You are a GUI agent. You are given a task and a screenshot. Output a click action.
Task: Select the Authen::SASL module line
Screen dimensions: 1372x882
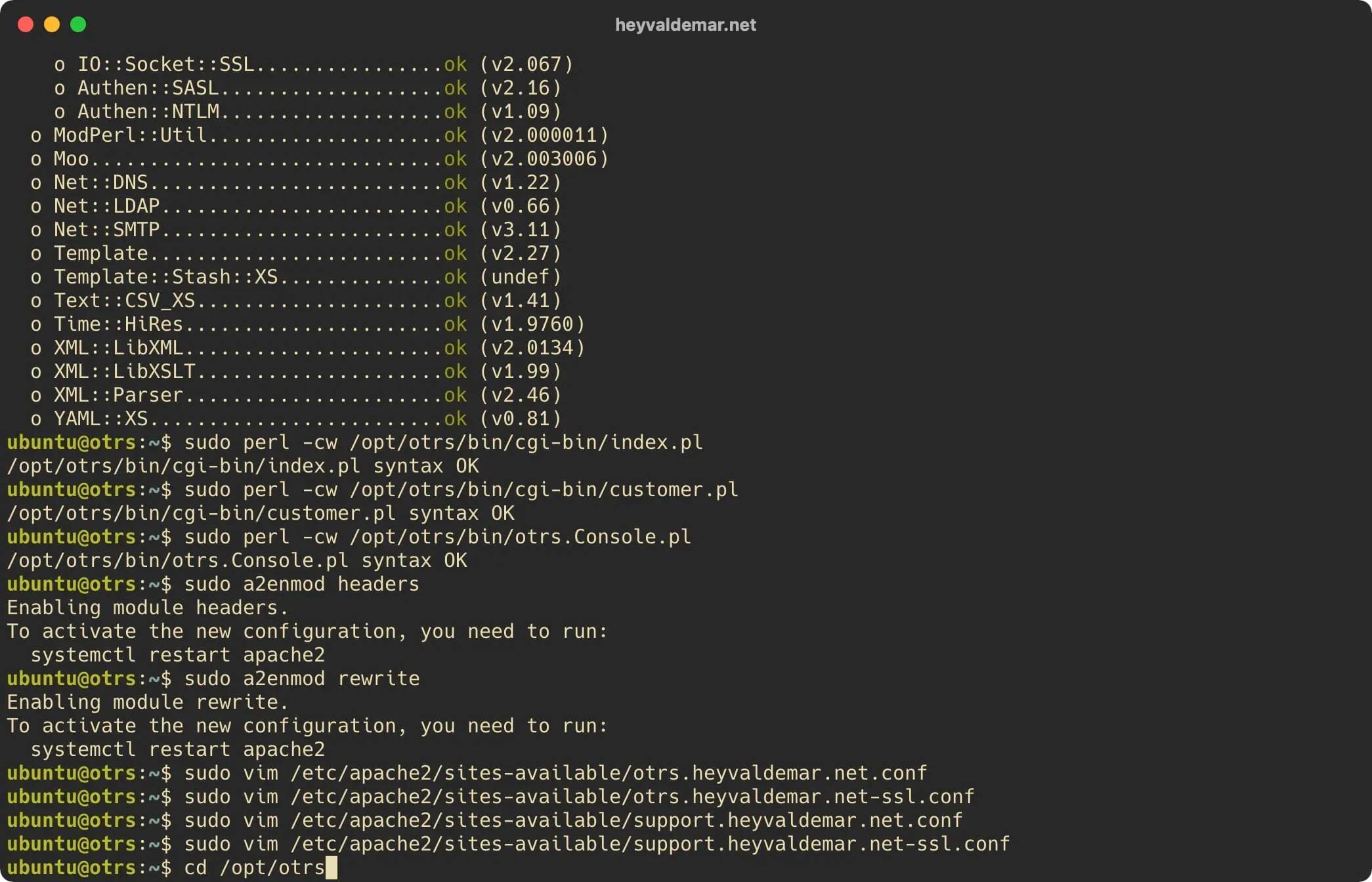coord(308,88)
